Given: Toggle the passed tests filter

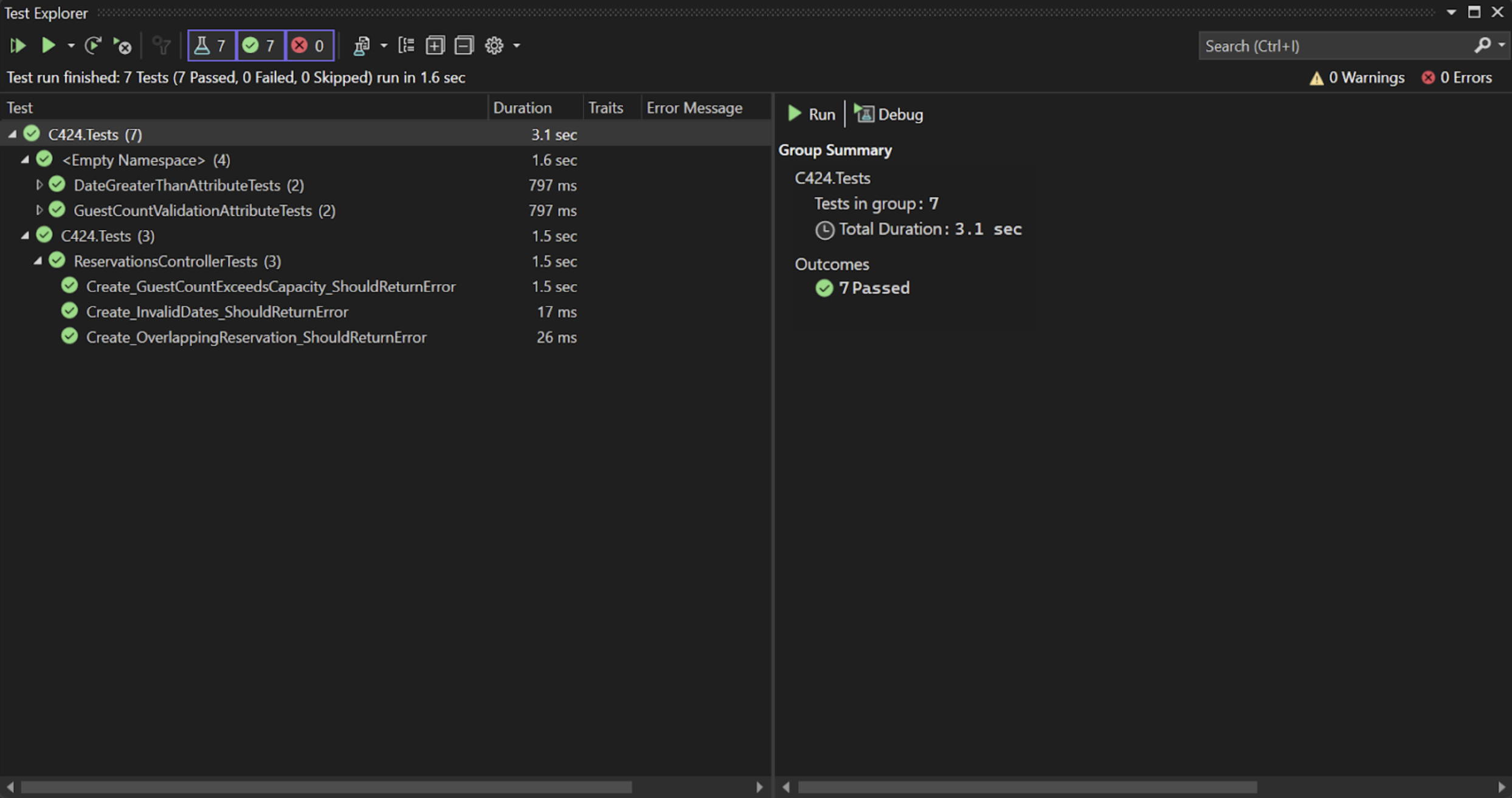Looking at the screenshot, I should (260, 46).
